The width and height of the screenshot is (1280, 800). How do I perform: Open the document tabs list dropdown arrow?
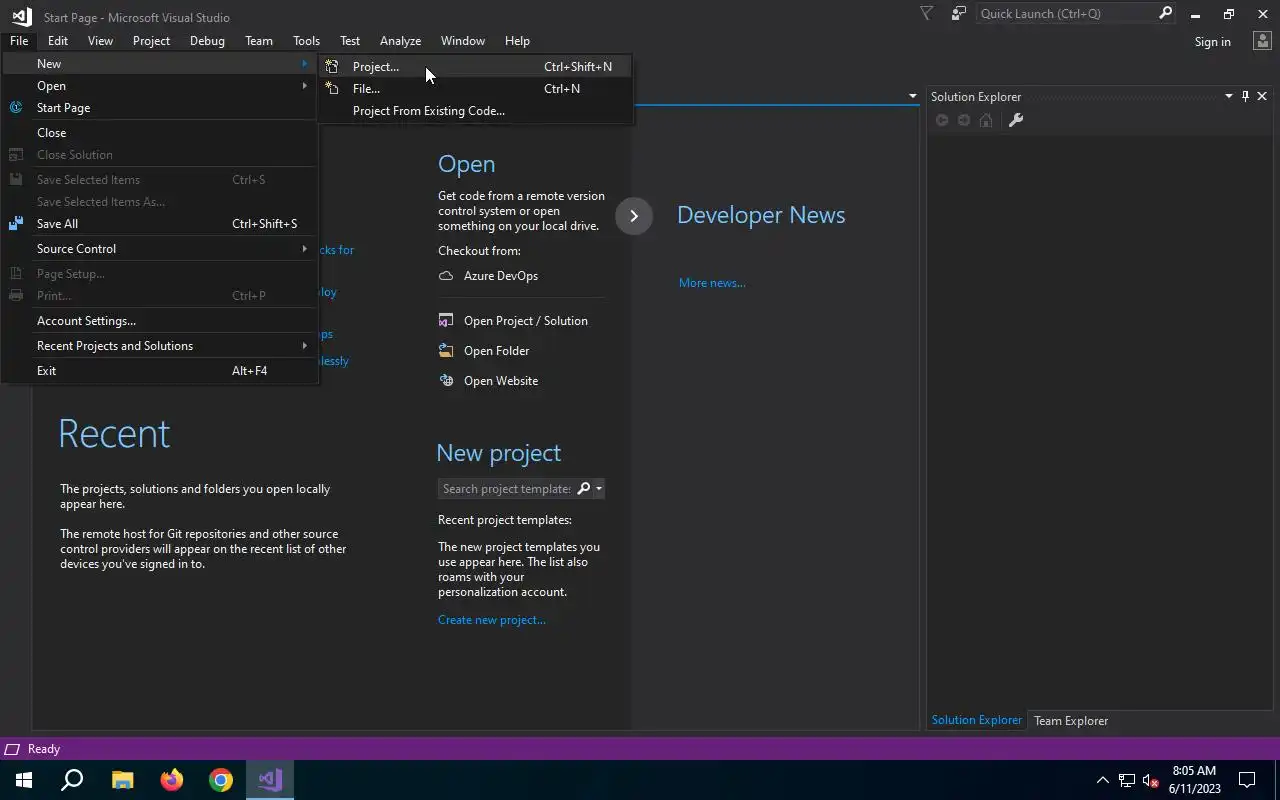[x=912, y=96]
